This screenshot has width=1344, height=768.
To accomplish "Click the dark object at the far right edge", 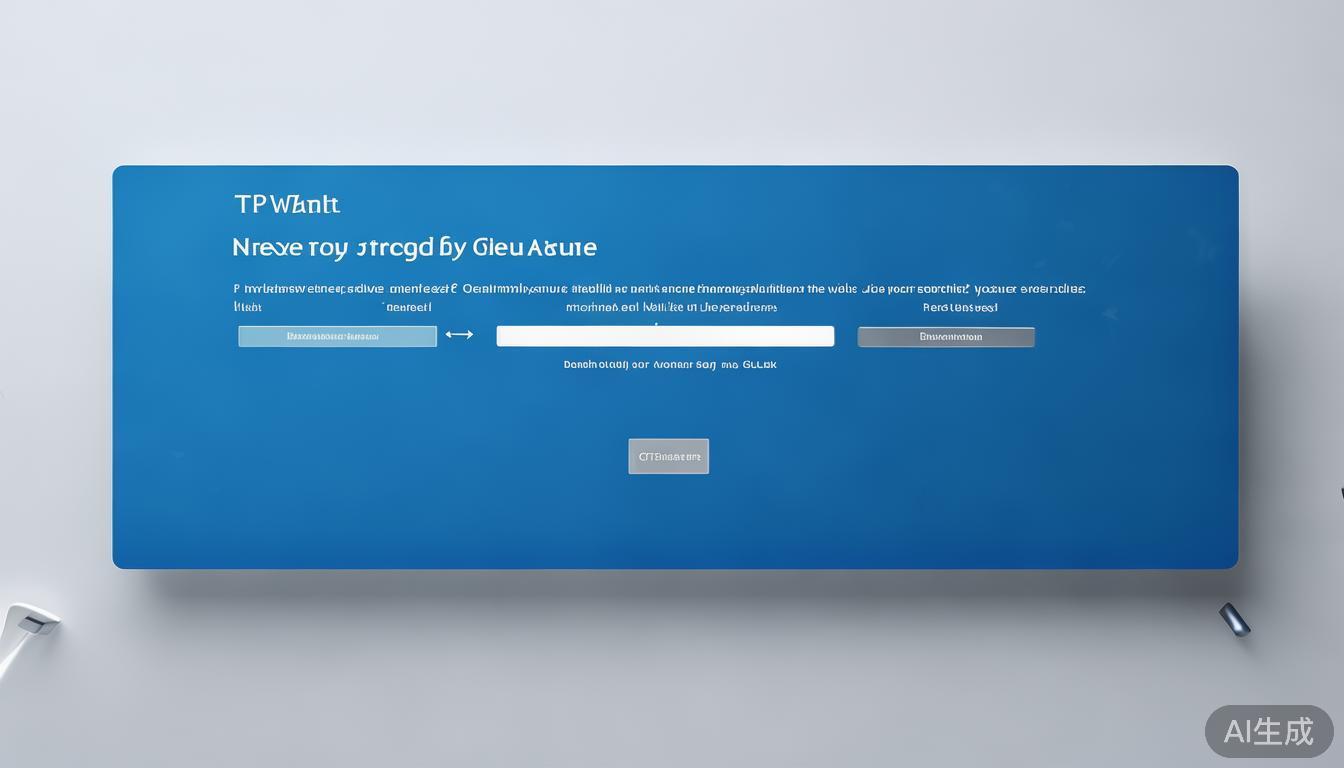I will pyautogui.click(x=1340, y=493).
